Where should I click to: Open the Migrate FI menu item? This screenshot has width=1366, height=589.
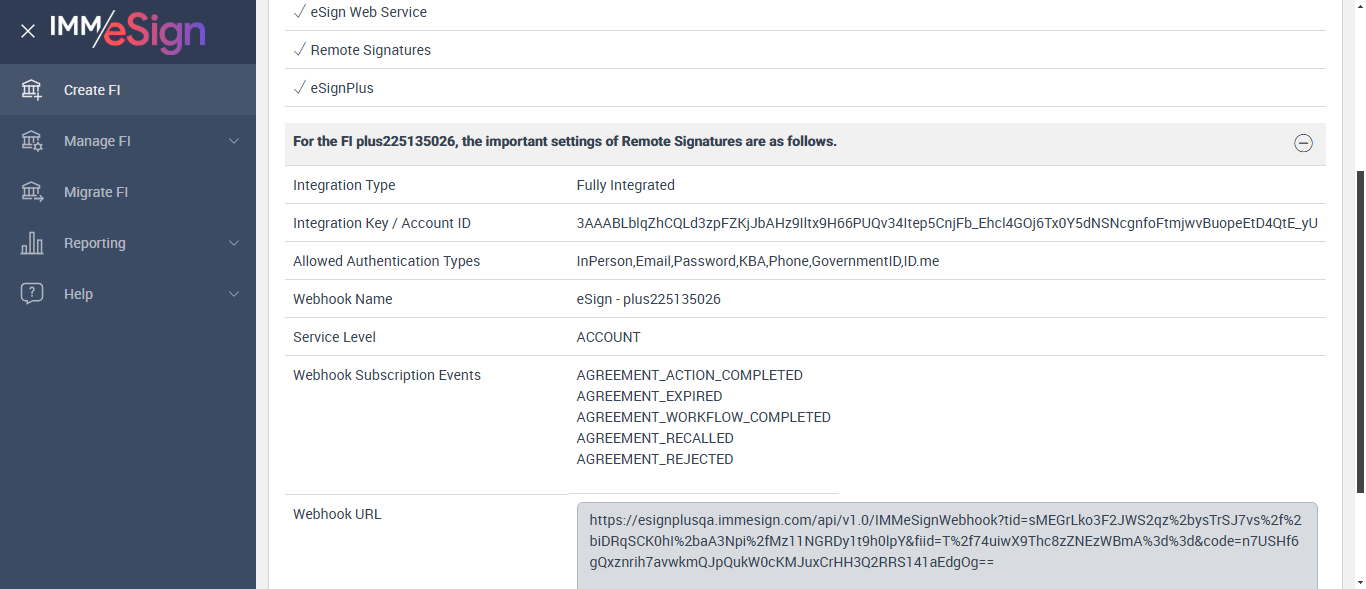[x=96, y=192]
